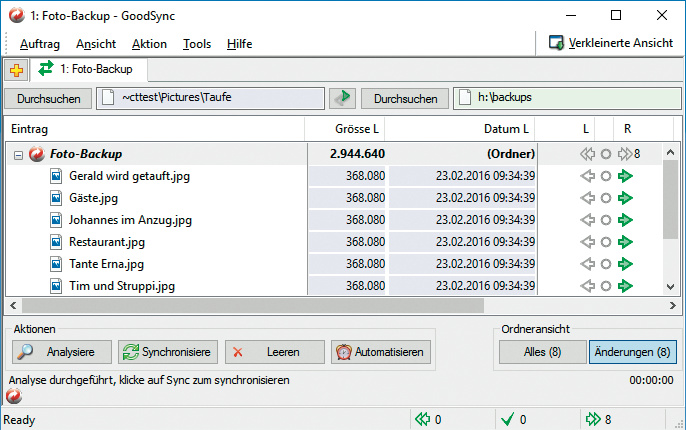Click the right Durchsuchen button

(x=405, y=98)
